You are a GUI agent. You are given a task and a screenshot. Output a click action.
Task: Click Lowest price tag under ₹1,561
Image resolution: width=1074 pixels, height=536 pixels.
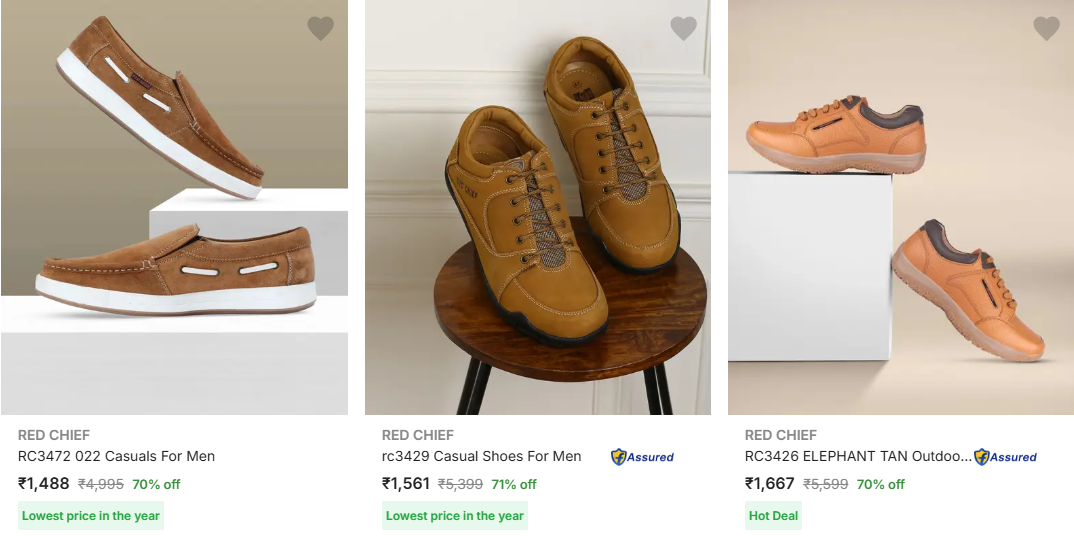pos(455,516)
